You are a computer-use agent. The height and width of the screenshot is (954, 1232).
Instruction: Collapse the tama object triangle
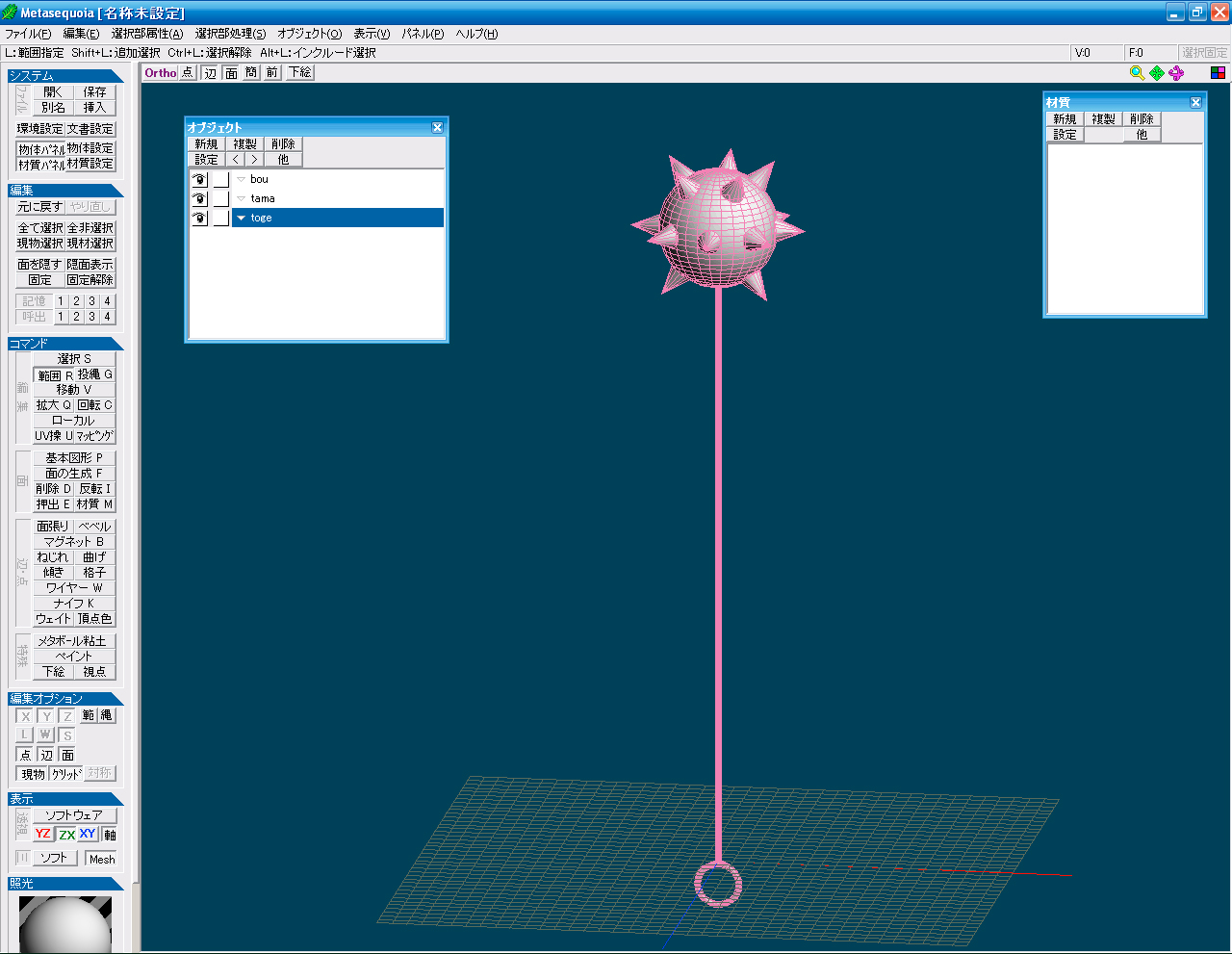tap(241, 199)
